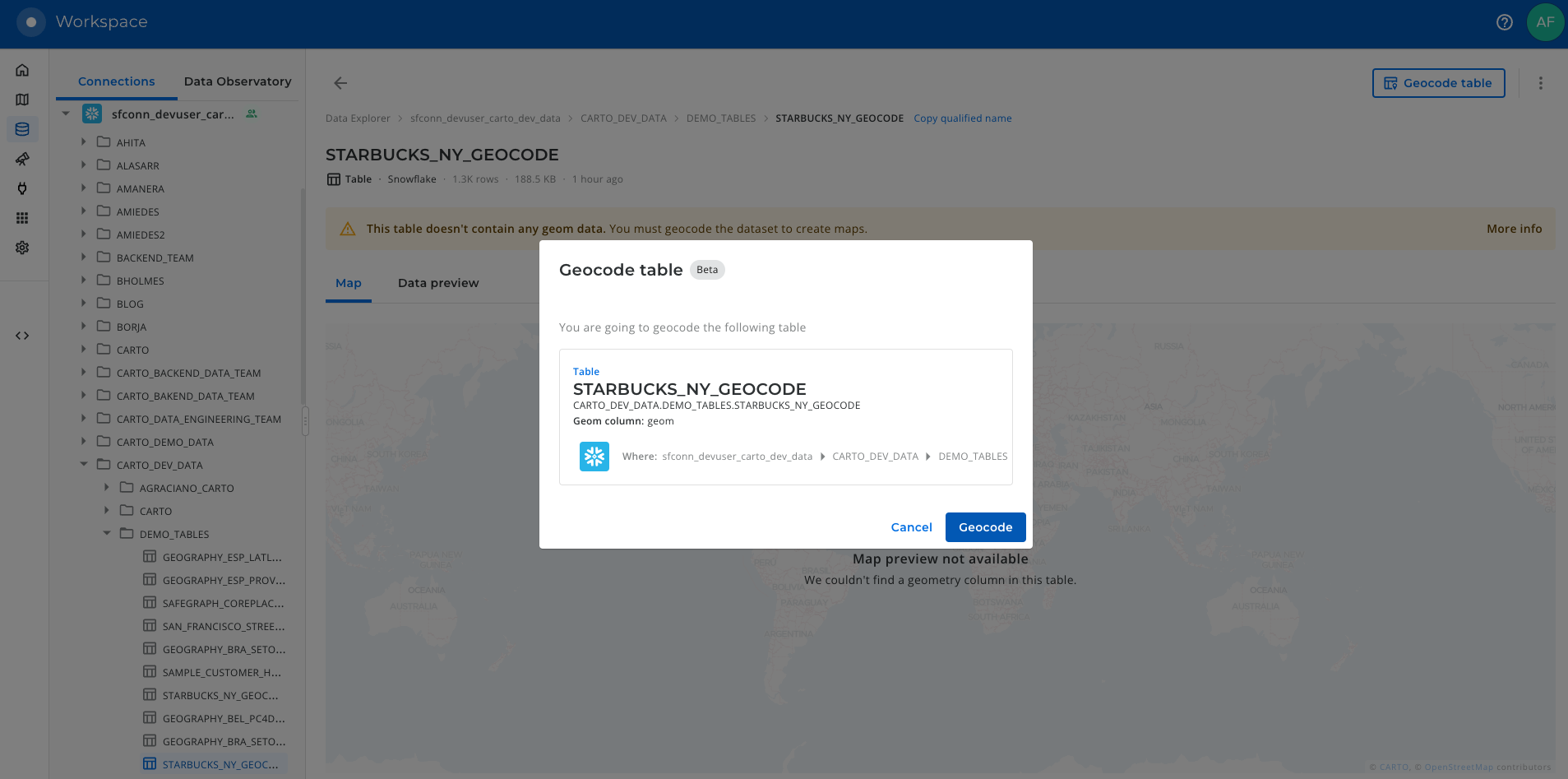Open the Connections plug icon
Viewport: 1568px width, 779px height.
[22, 188]
